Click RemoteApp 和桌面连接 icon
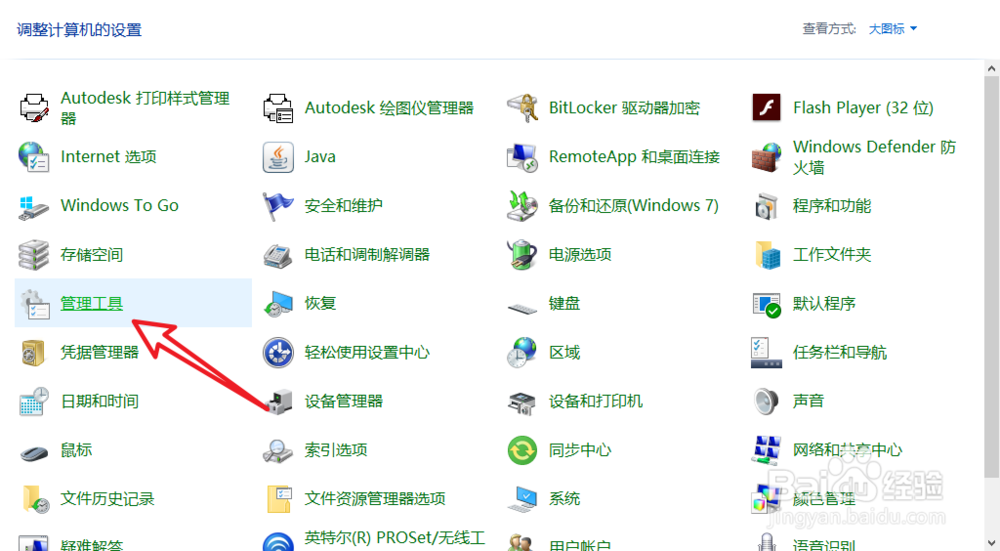 pyautogui.click(x=522, y=157)
